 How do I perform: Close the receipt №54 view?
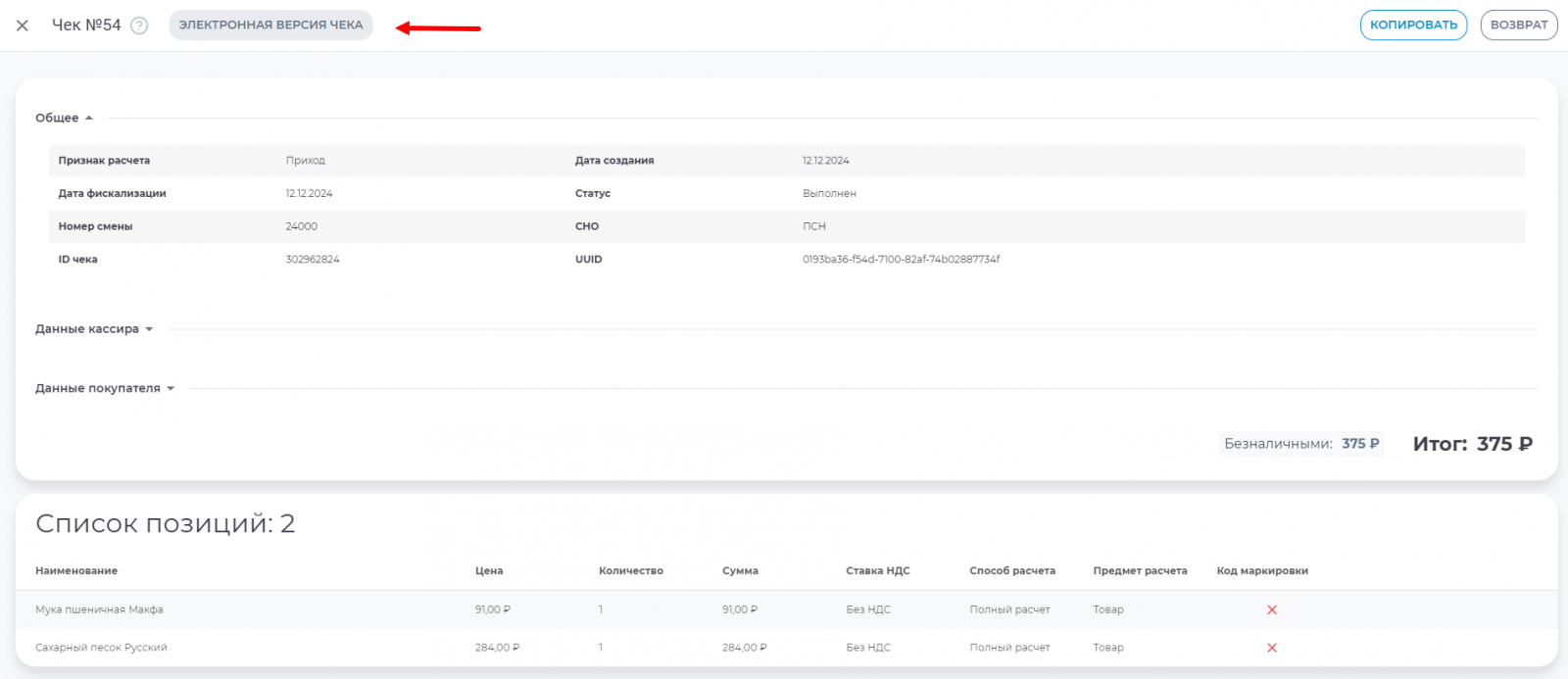click(23, 25)
